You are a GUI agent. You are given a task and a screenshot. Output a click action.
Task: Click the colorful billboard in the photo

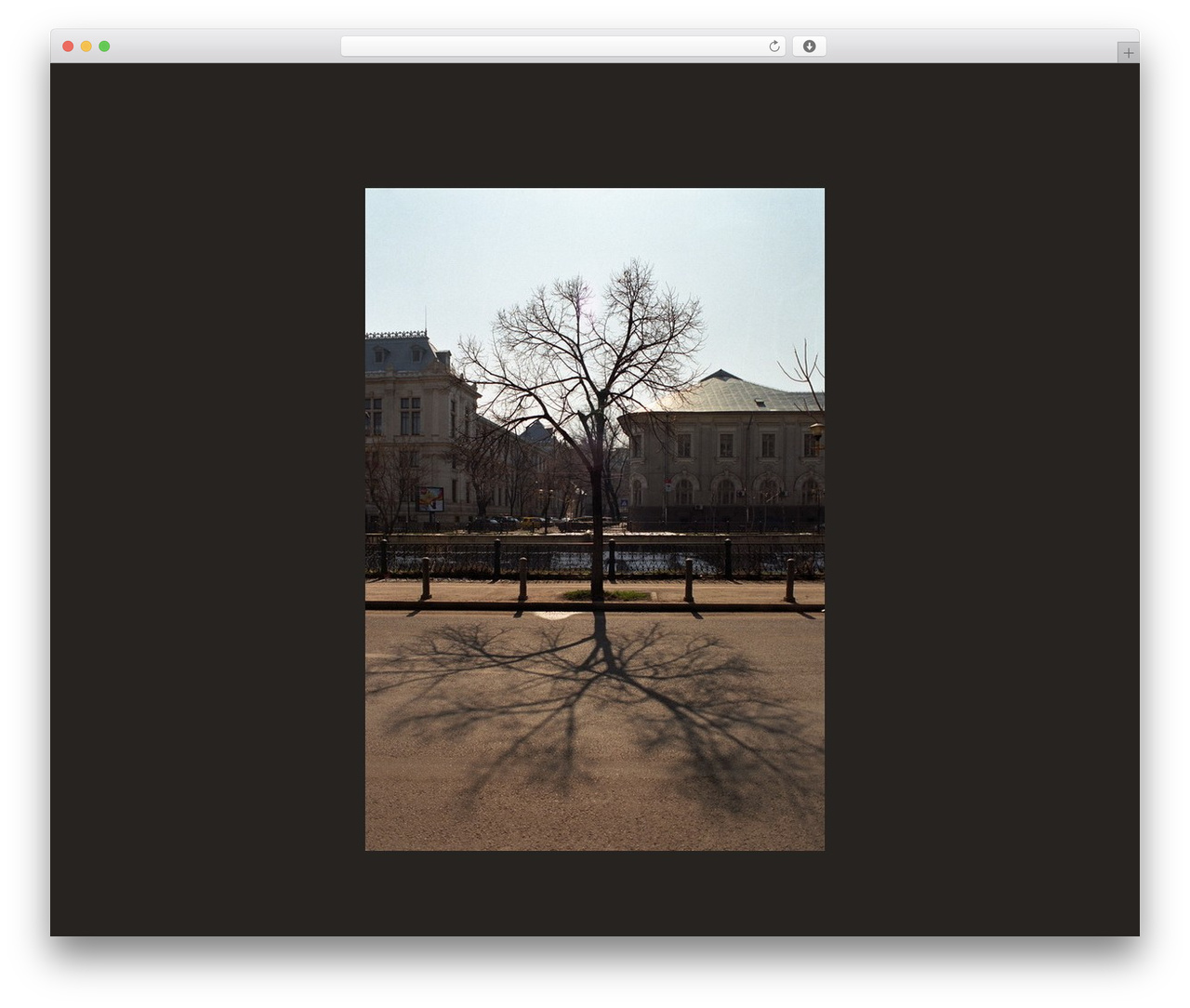(x=430, y=498)
